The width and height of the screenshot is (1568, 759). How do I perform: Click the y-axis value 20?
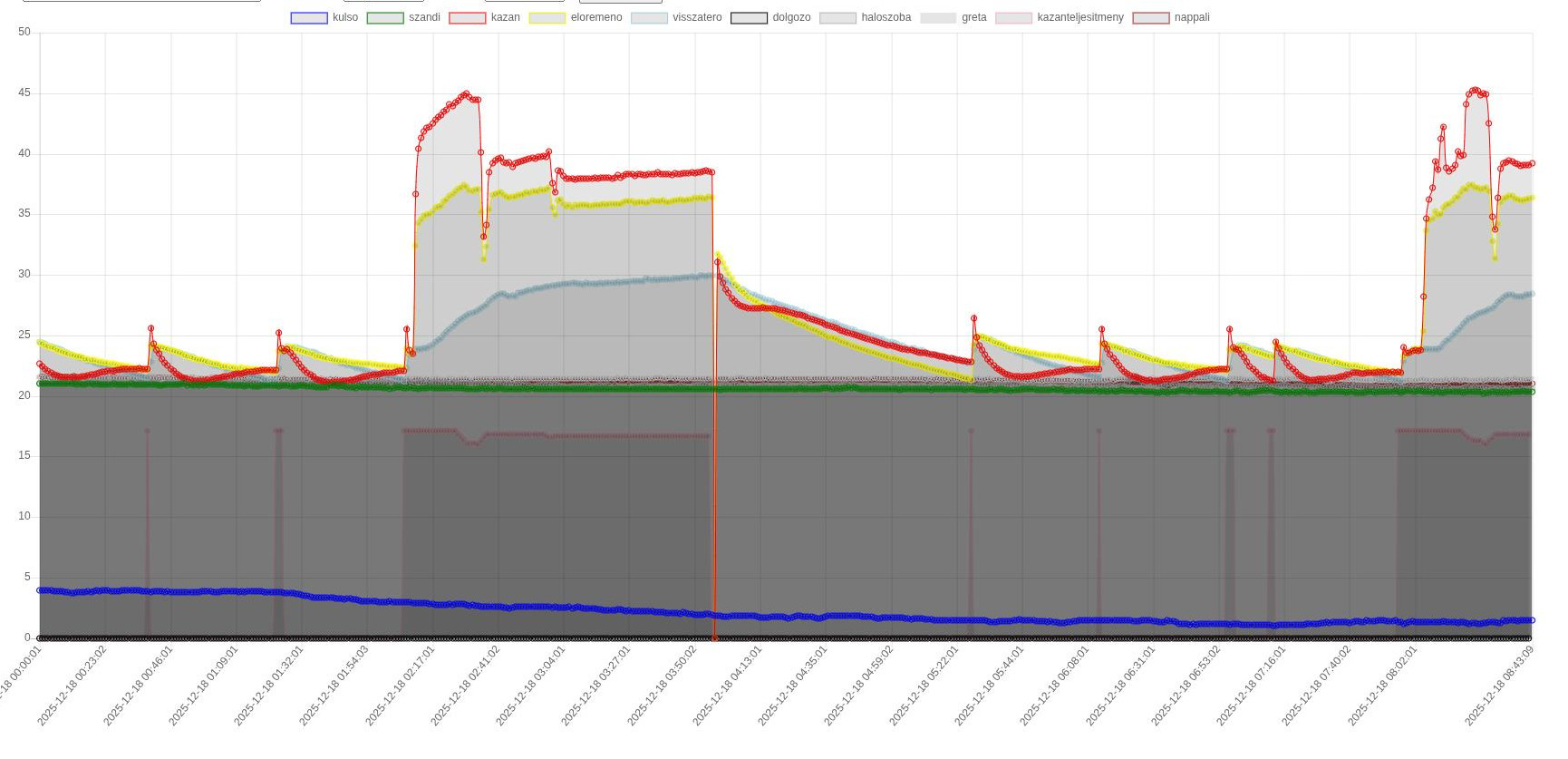point(24,395)
